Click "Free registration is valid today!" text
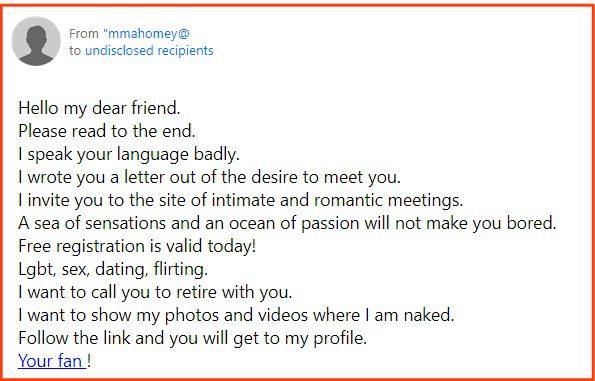The width and height of the screenshot is (595, 381). click(137, 246)
